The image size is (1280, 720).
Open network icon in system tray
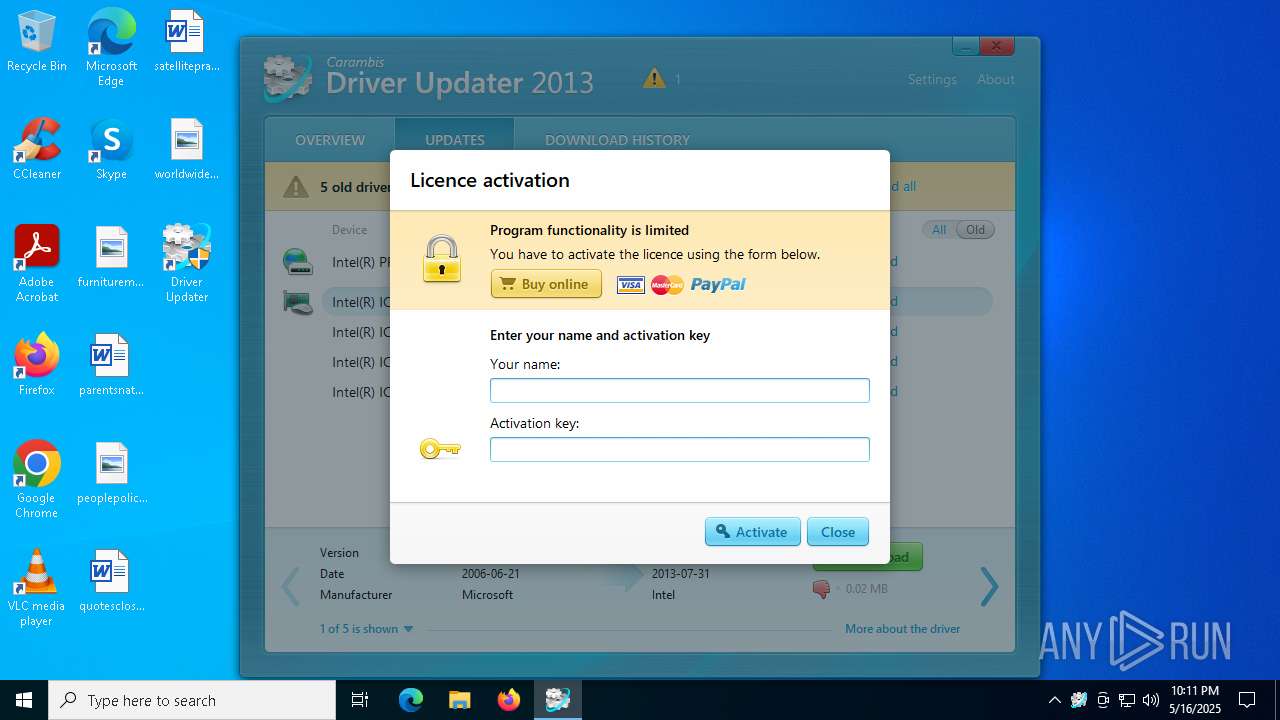coord(1127,700)
